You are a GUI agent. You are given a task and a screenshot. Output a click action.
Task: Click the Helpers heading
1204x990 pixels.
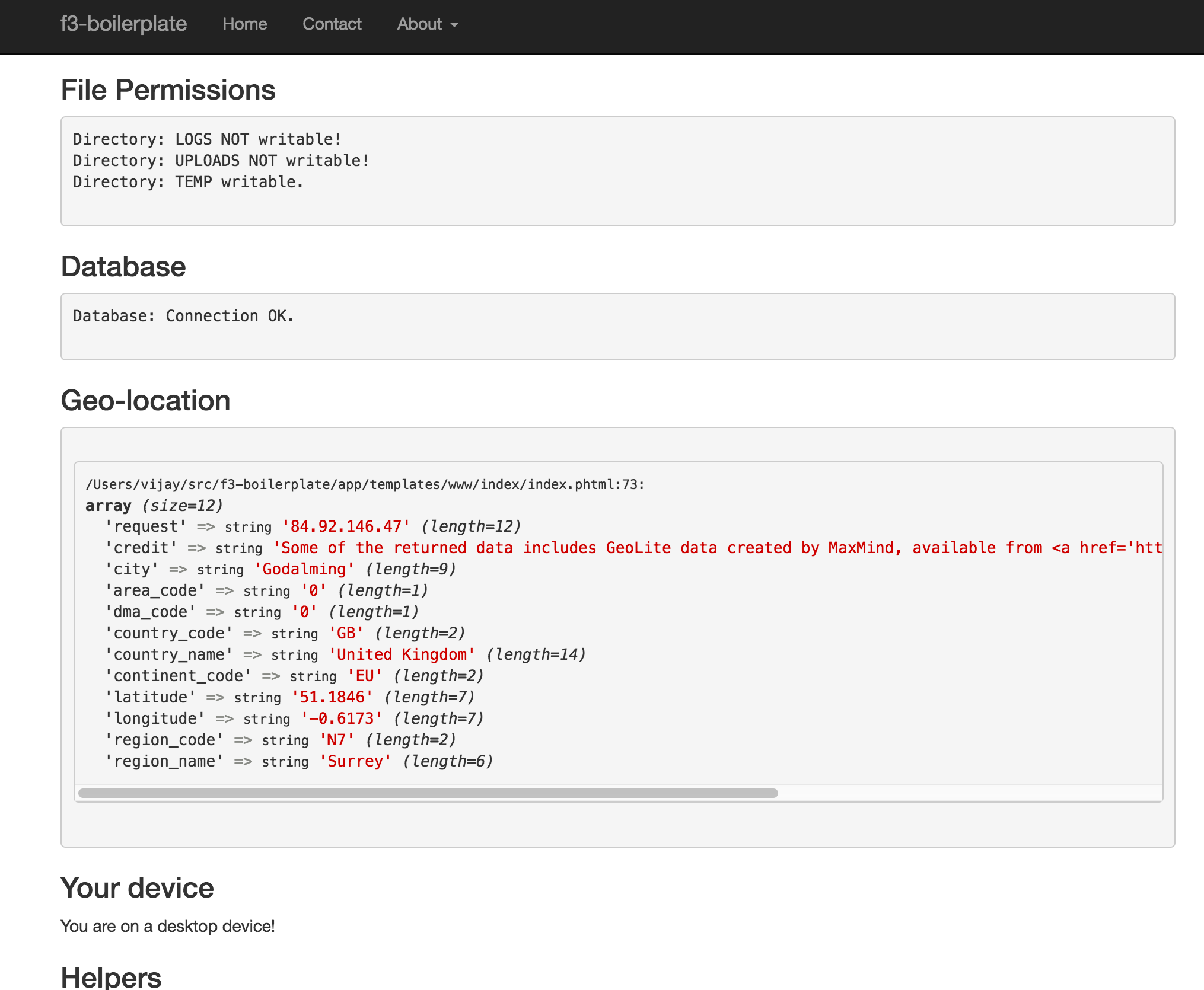click(x=111, y=977)
